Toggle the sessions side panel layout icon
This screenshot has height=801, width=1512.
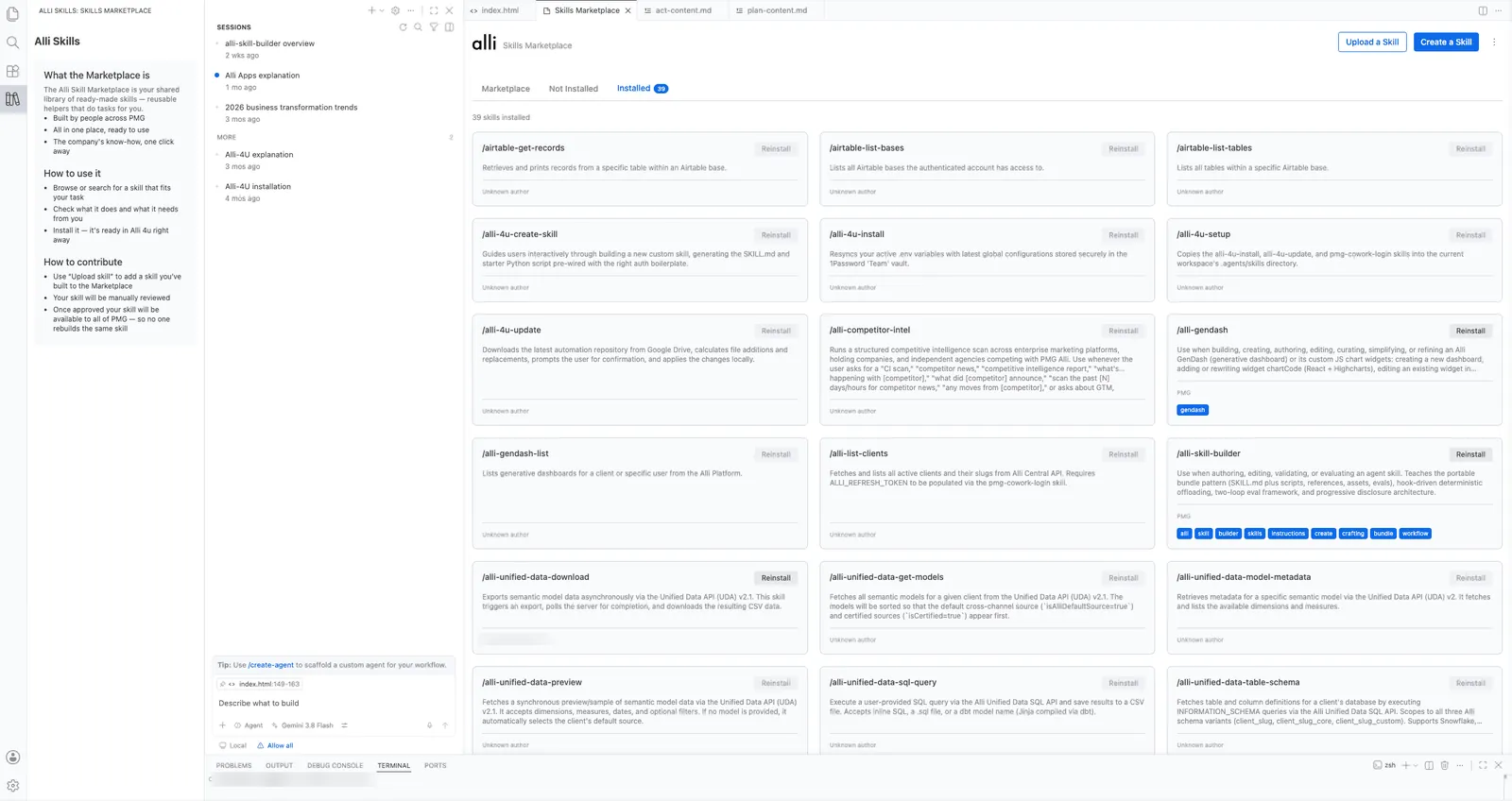coord(450,27)
